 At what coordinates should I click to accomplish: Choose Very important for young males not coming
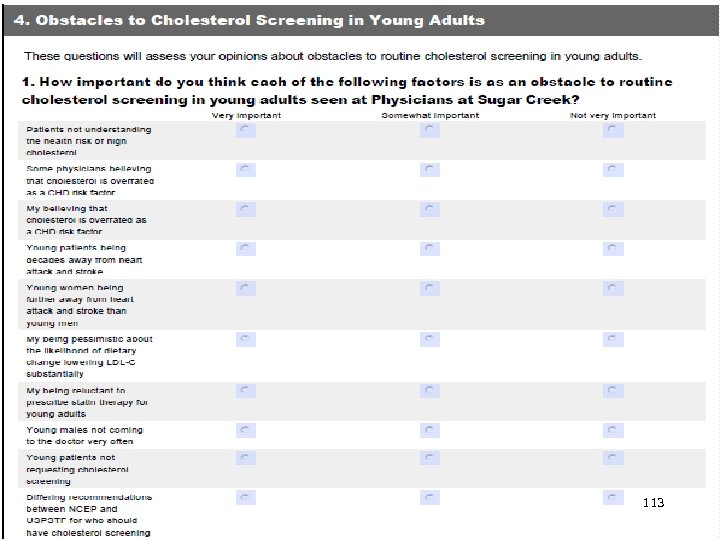pos(244,431)
